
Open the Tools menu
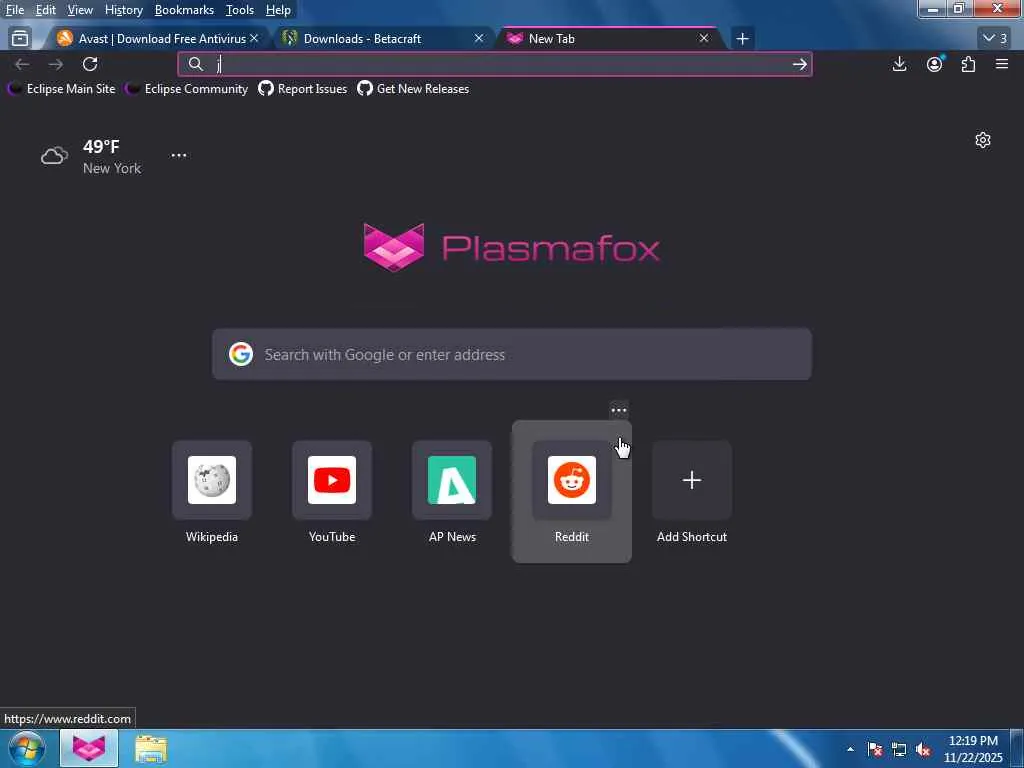click(x=240, y=10)
